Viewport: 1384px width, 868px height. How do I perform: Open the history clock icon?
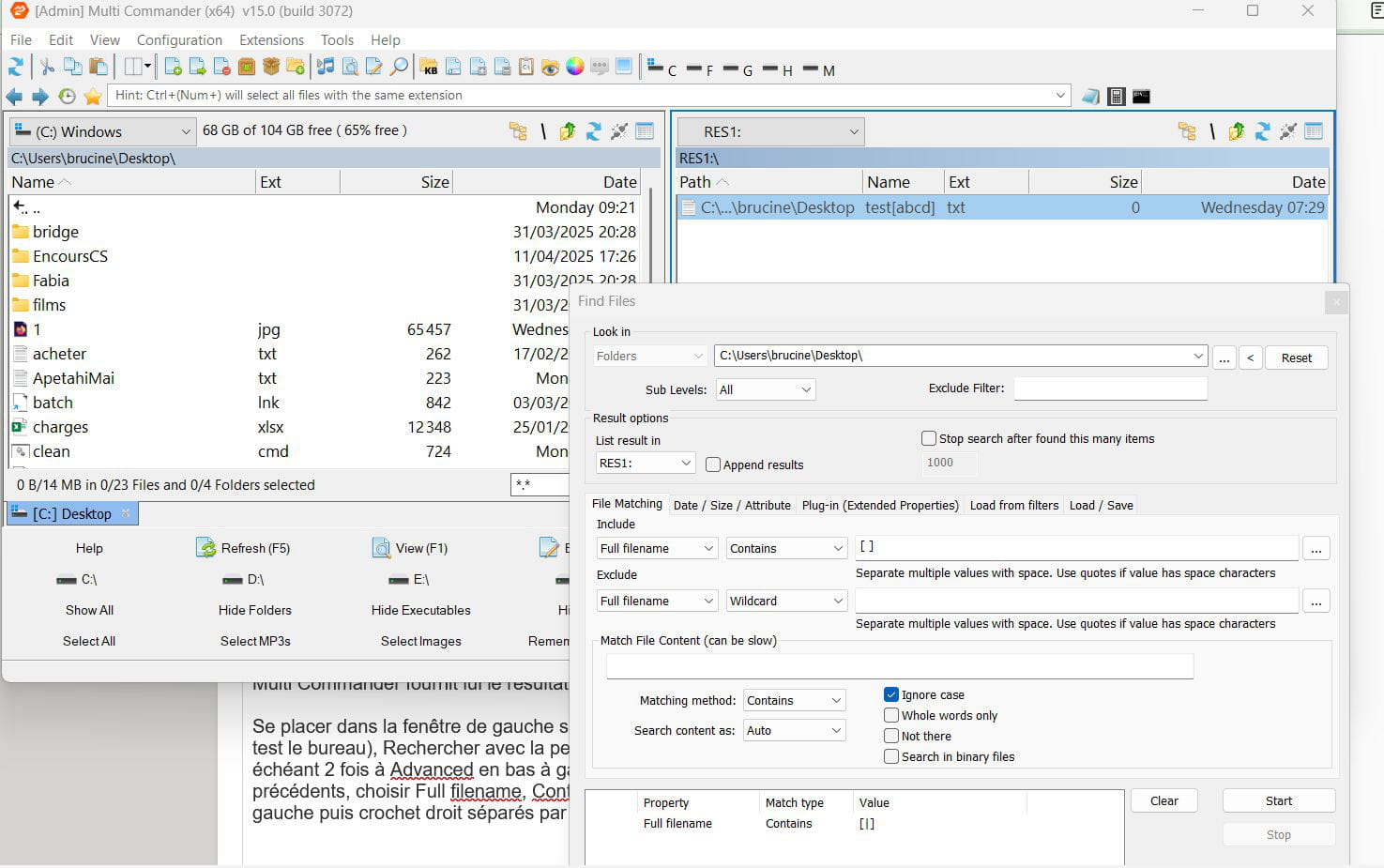tap(67, 96)
